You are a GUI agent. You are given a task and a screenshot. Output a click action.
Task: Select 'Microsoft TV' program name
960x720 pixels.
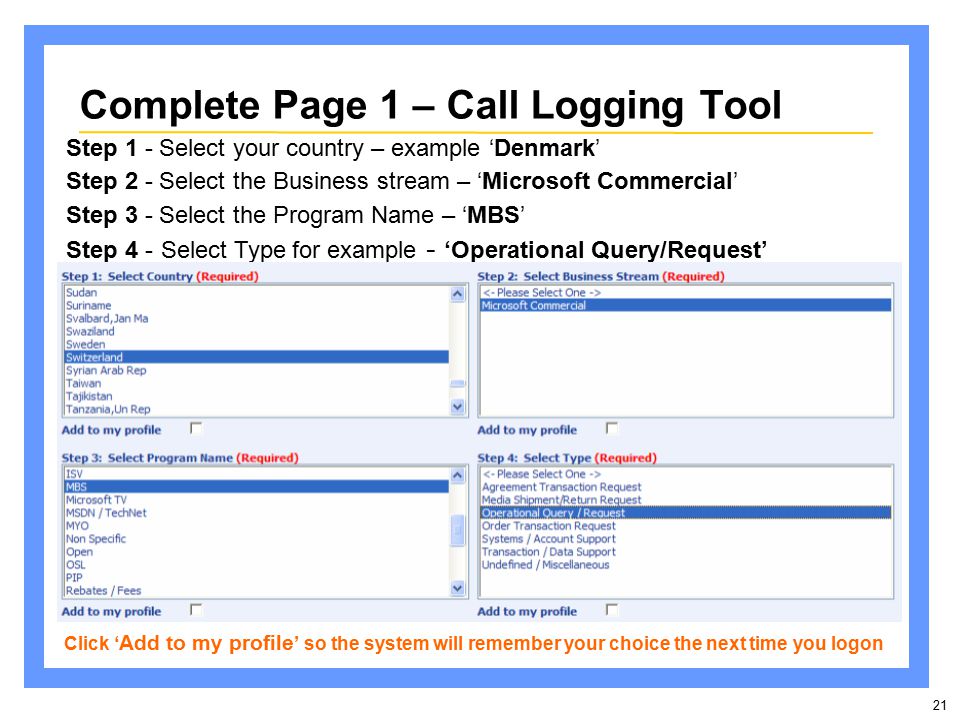point(257,500)
